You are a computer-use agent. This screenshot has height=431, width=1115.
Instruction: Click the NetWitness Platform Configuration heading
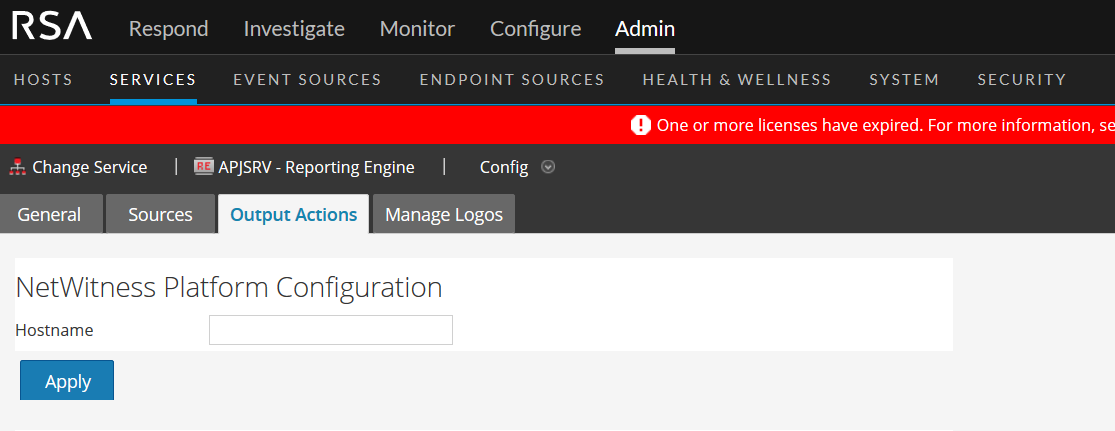(228, 287)
